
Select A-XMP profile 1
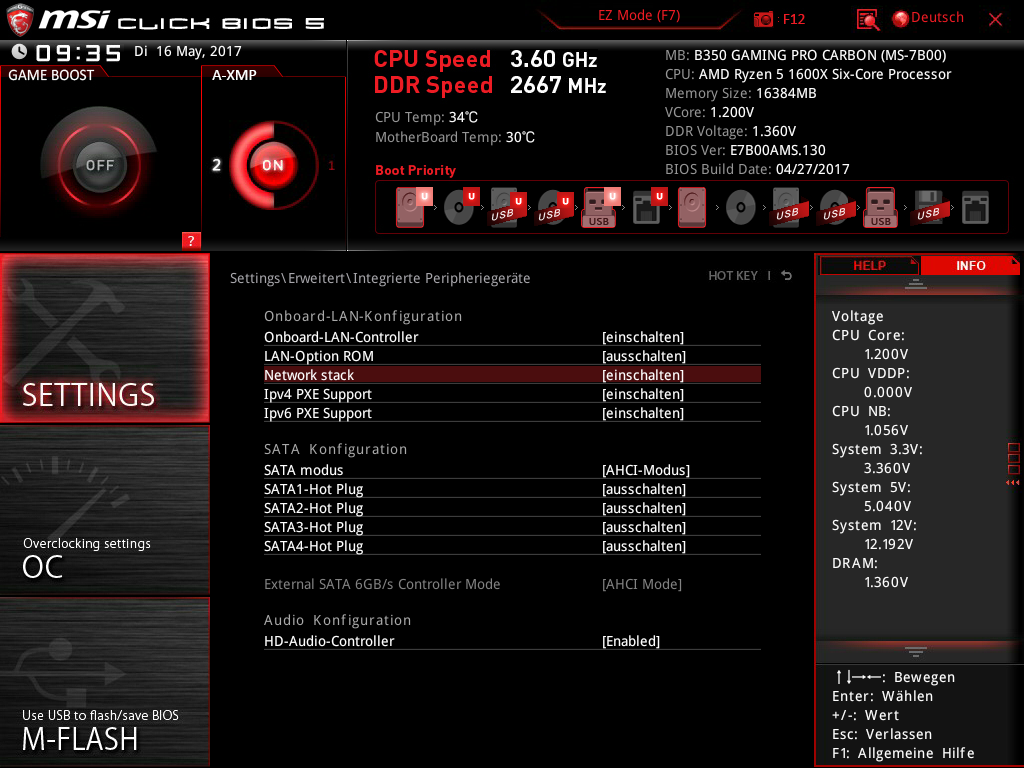(331, 165)
